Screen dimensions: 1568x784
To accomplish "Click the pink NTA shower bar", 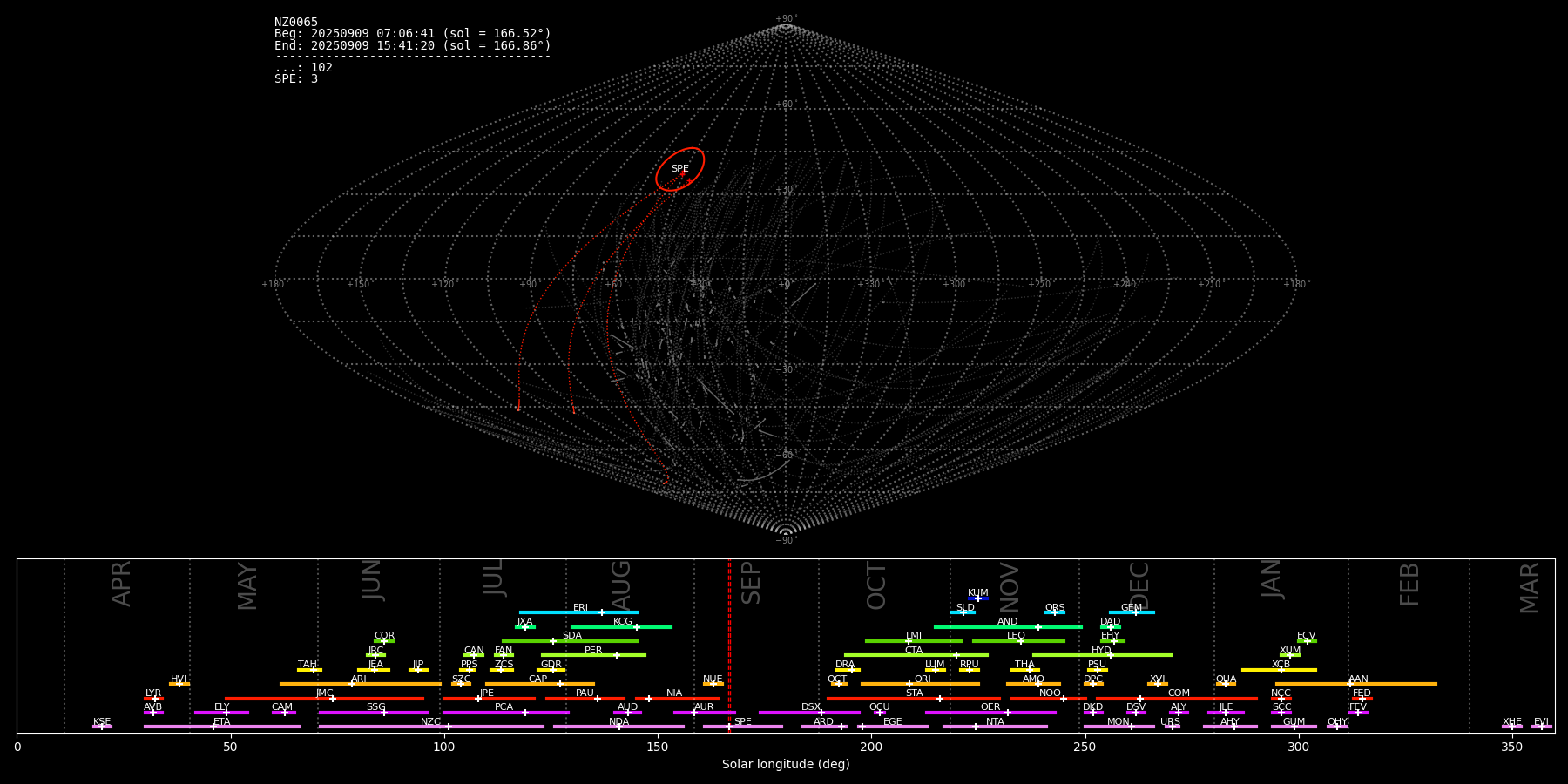I will [x=995, y=727].
